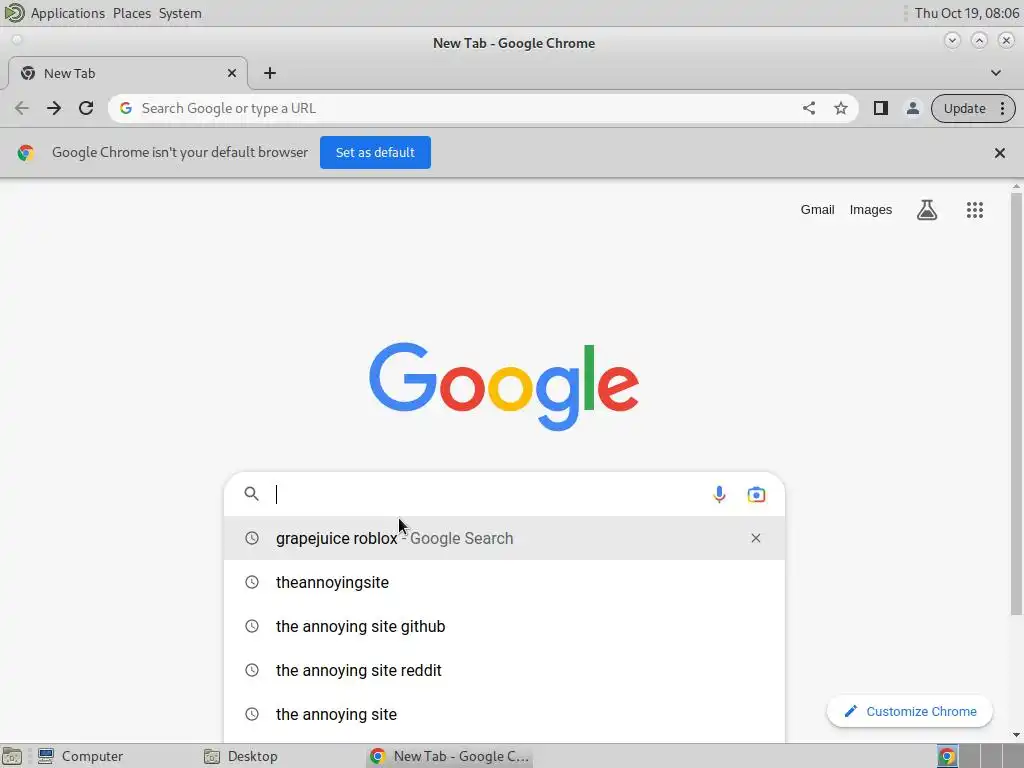The image size is (1024, 768).
Task: Click the Update button
Action: coord(964,108)
